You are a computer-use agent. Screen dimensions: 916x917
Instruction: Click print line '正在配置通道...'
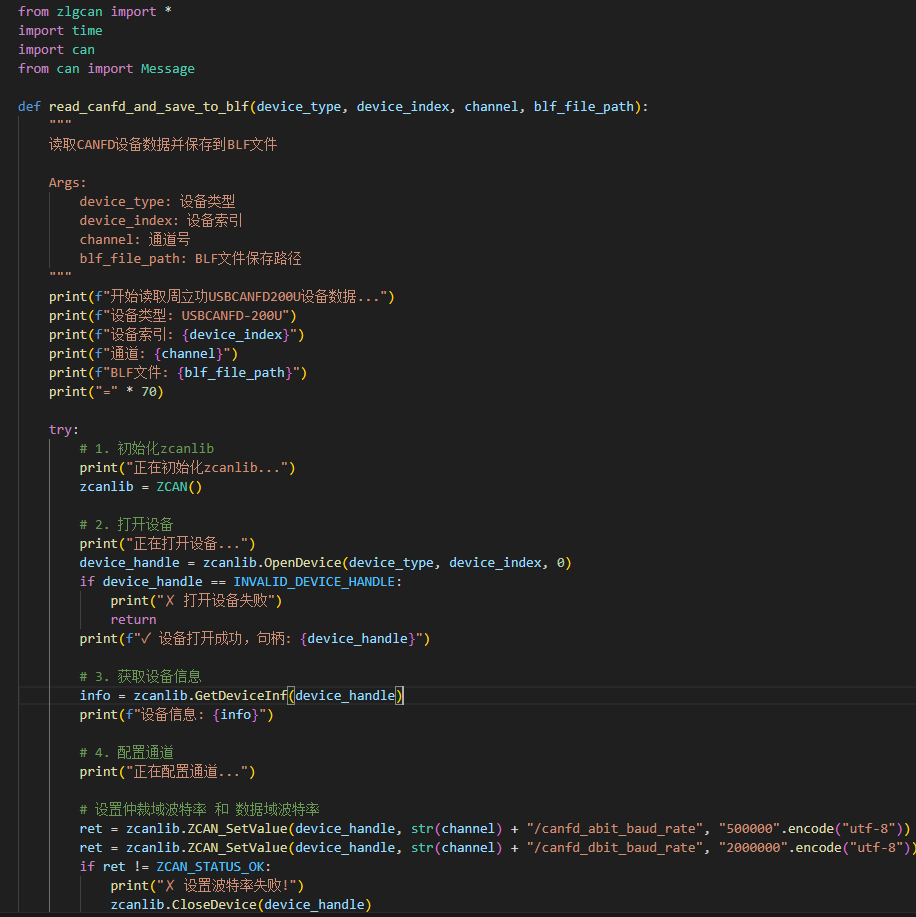(167, 772)
